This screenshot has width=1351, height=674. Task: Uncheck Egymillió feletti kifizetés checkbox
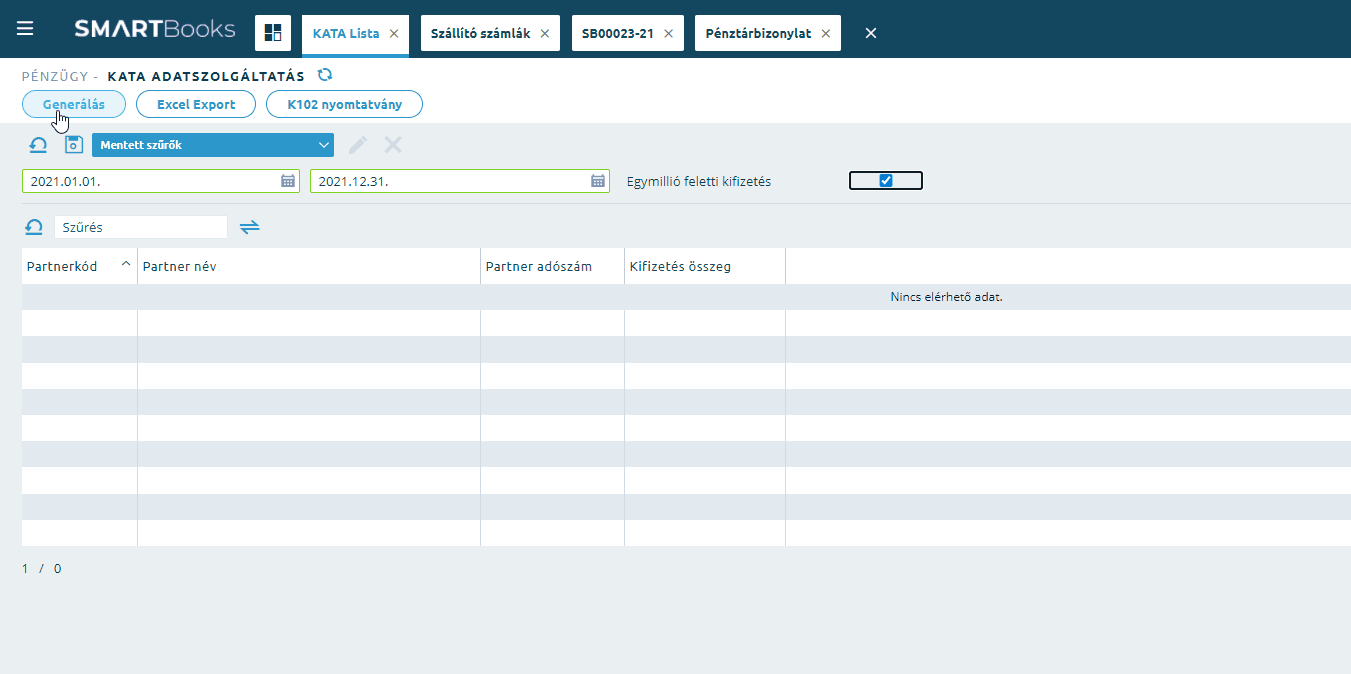(885, 181)
